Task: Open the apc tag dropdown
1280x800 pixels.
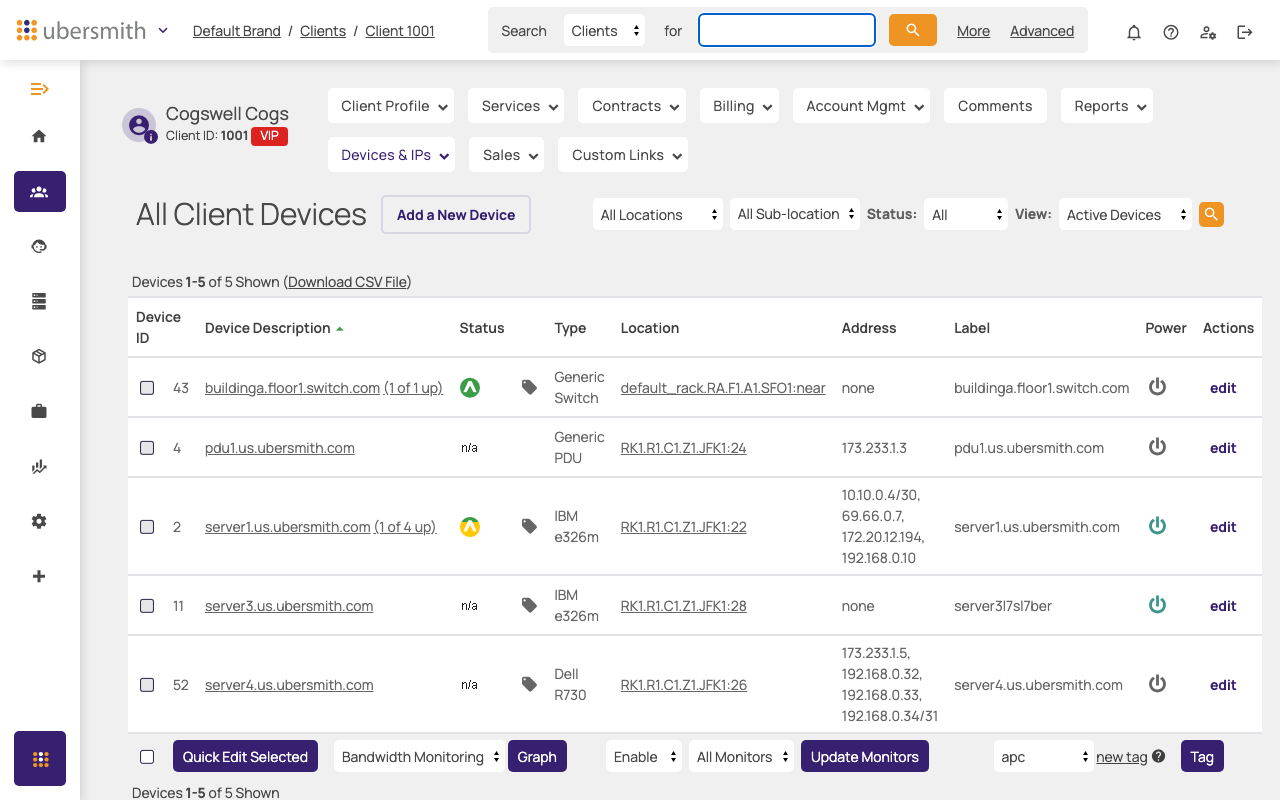Action: coord(1043,756)
